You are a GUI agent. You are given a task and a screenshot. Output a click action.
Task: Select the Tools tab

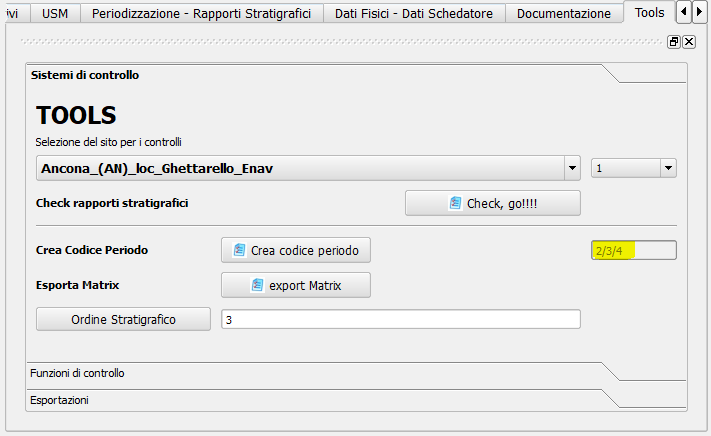[x=649, y=12]
